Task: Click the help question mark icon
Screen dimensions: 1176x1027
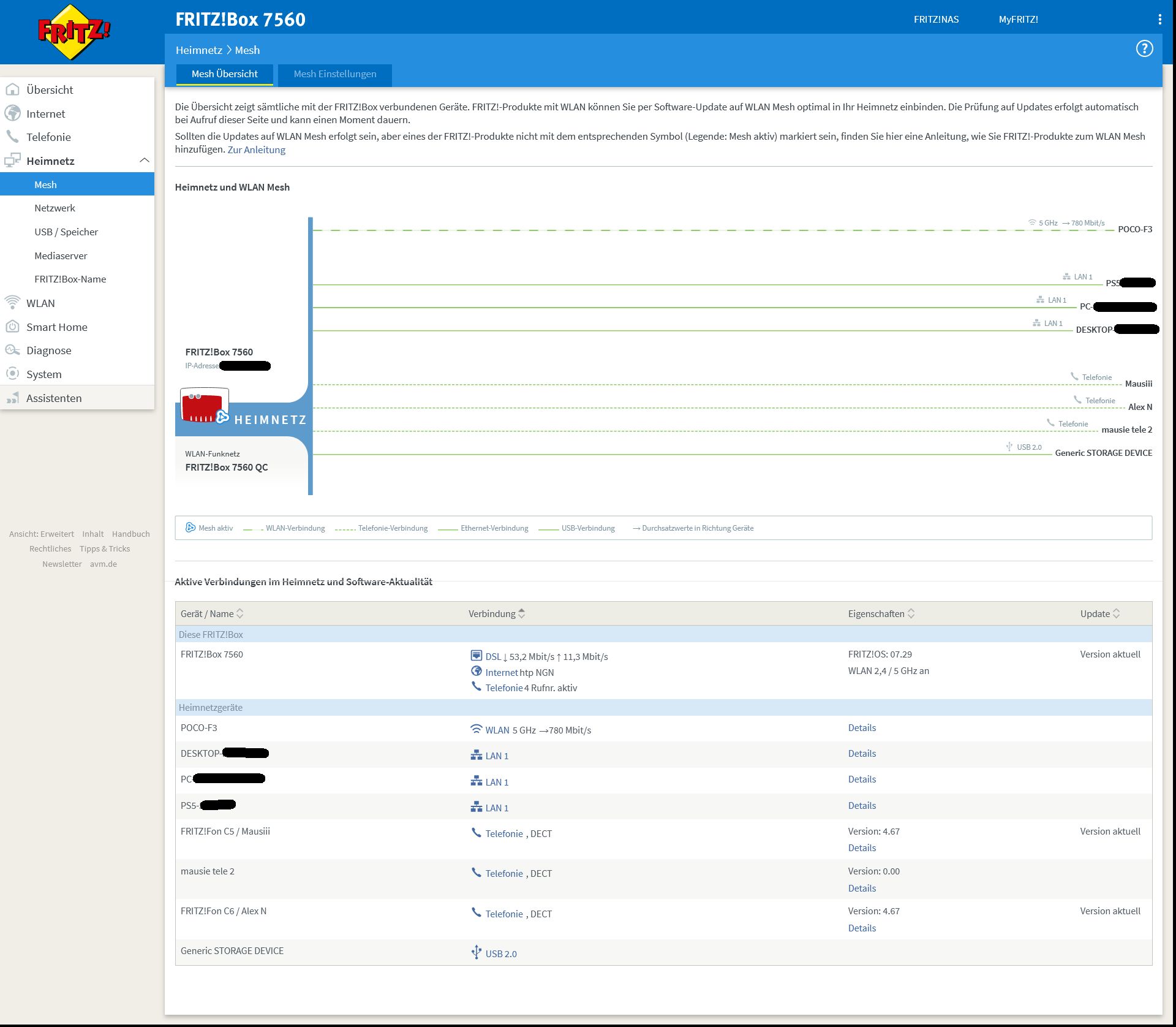Action: pos(1144,48)
